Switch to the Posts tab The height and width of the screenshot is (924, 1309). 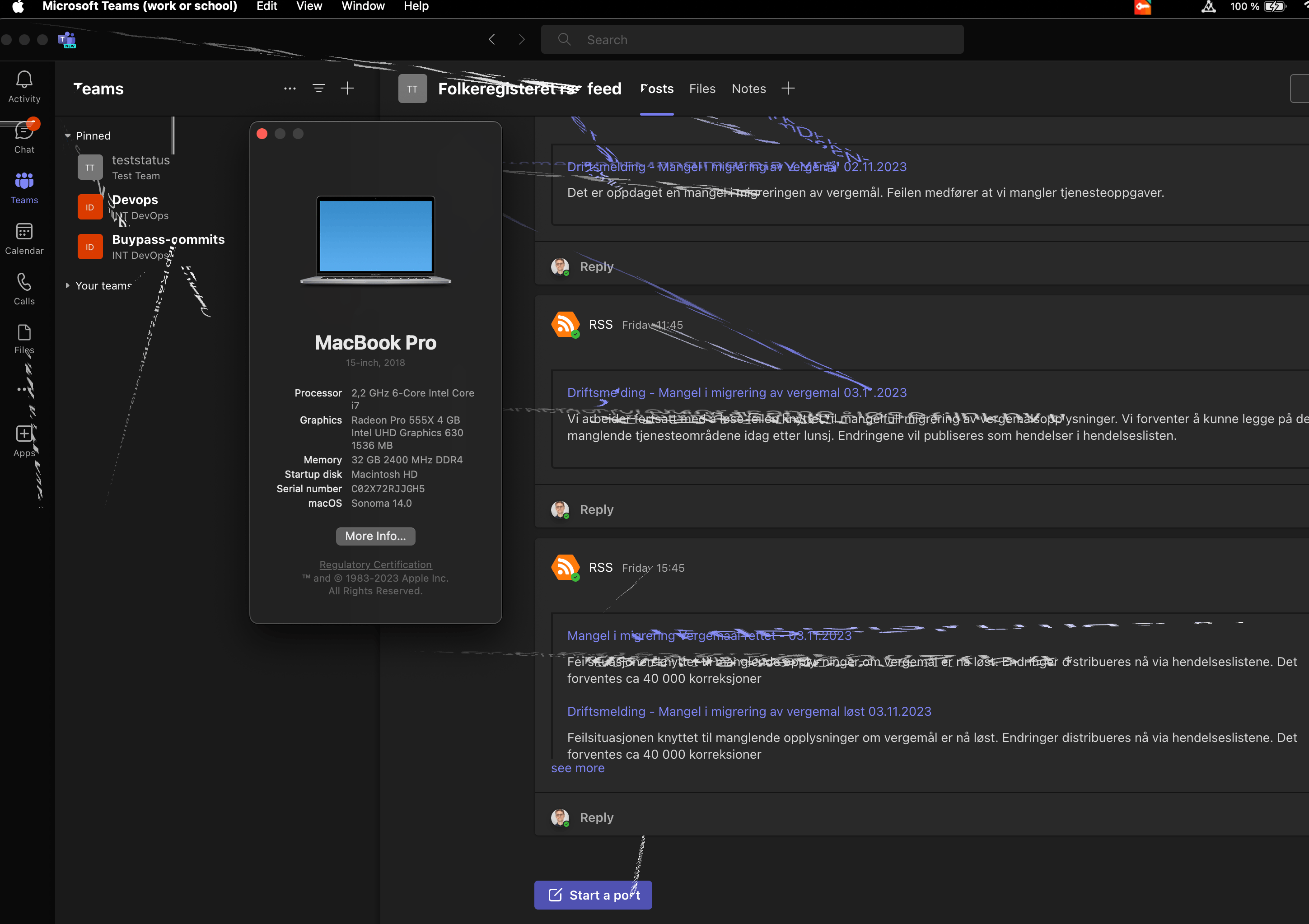(657, 89)
